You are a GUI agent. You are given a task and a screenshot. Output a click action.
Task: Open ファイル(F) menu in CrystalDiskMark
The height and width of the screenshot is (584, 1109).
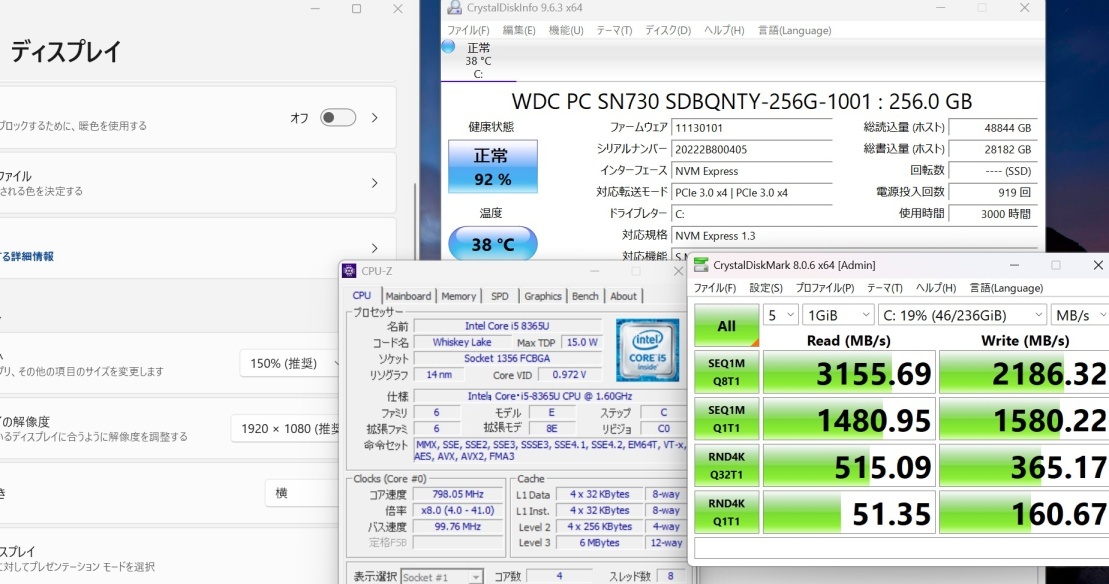(714, 288)
